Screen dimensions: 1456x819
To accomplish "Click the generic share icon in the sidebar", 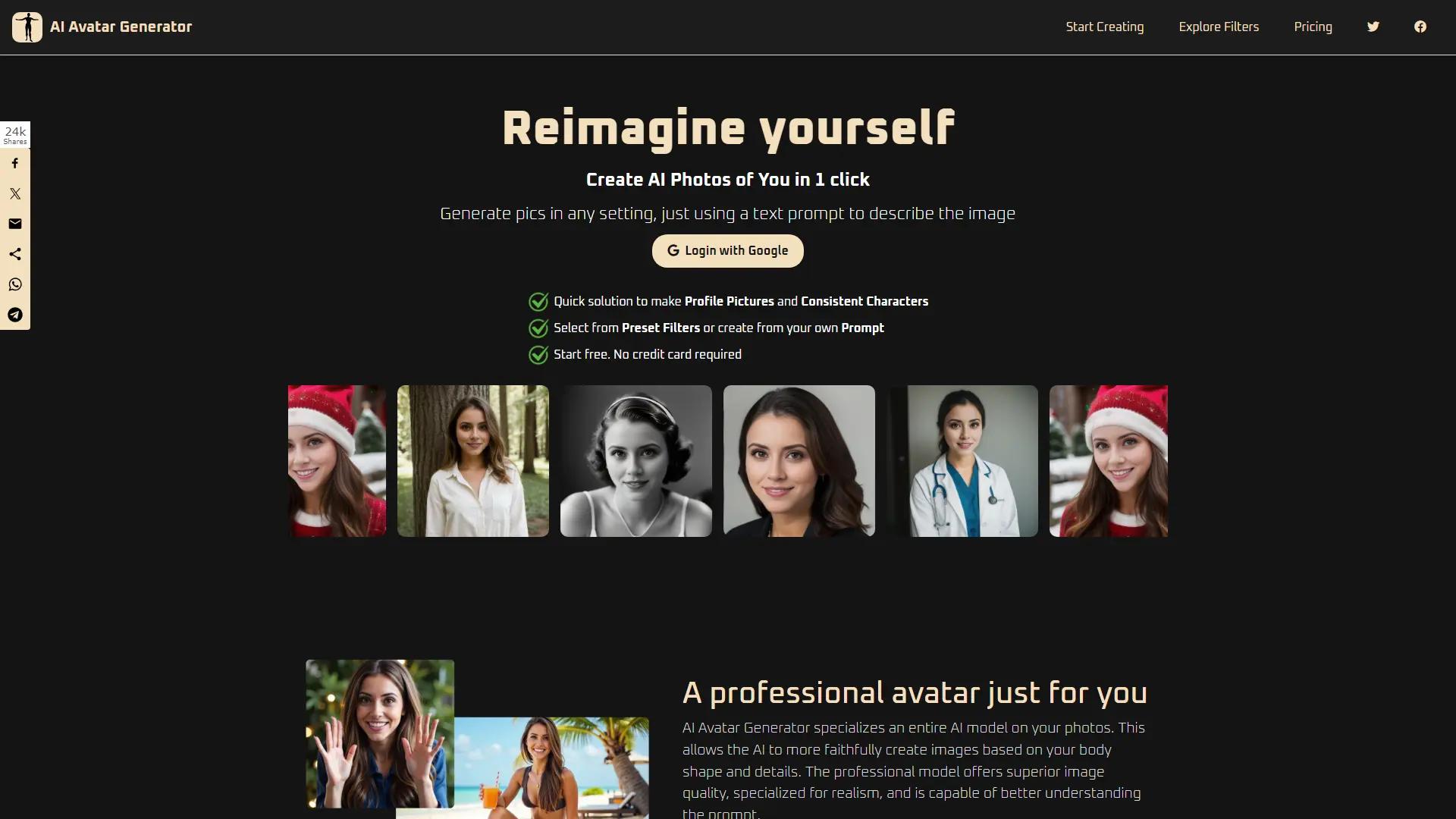I will point(15,254).
